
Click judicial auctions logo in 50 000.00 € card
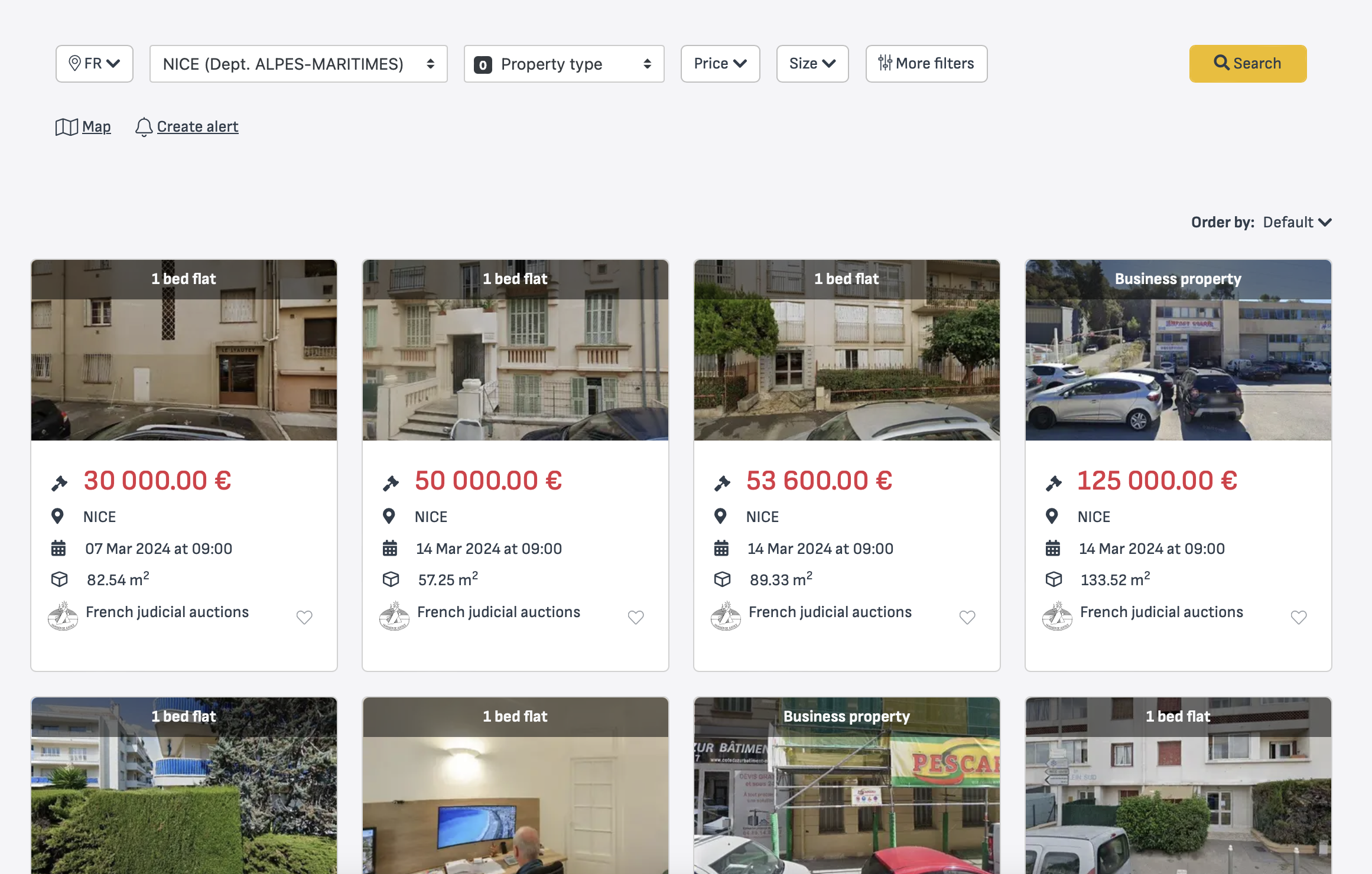point(394,616)
